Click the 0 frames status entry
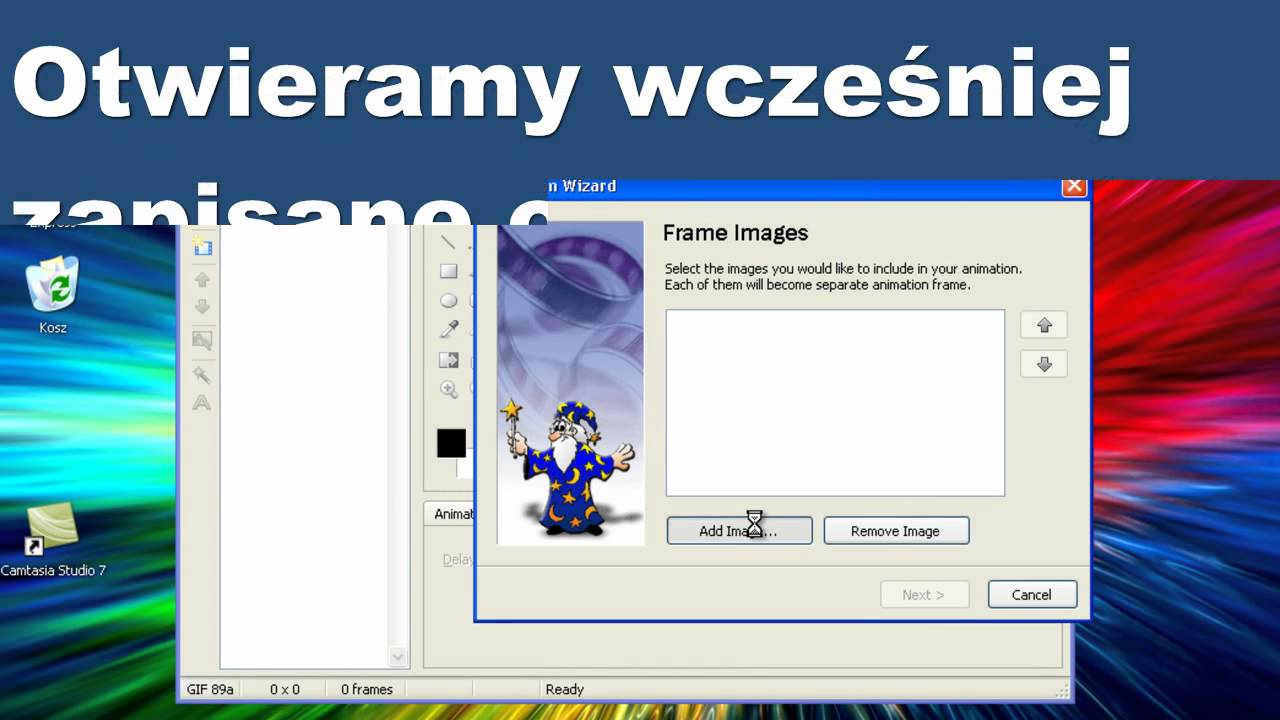This screenshot has width=1280, height=720. coord(367,689)
